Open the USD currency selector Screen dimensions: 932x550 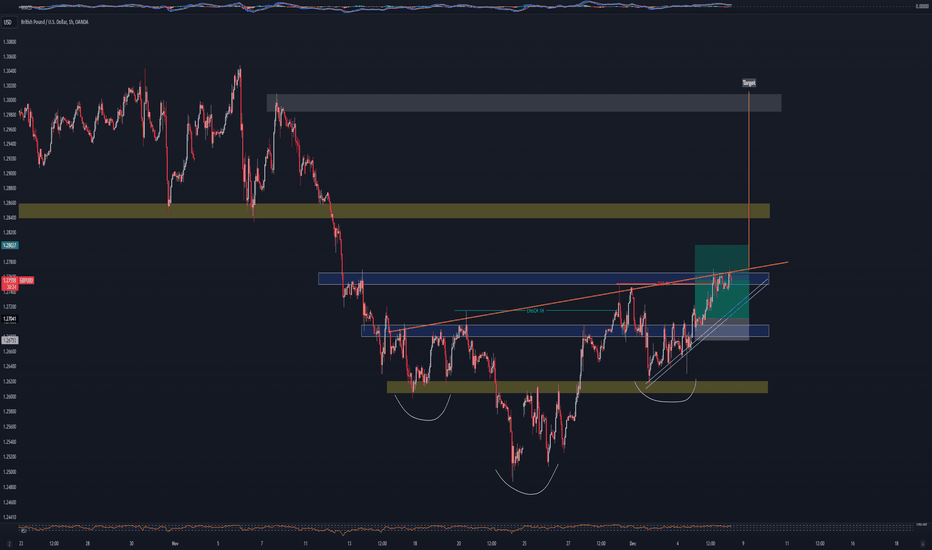tap(8, 22)
